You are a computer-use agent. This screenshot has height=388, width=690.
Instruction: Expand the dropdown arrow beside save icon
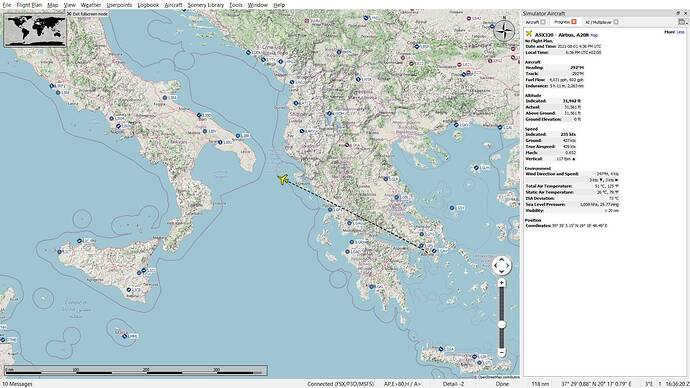686,23
